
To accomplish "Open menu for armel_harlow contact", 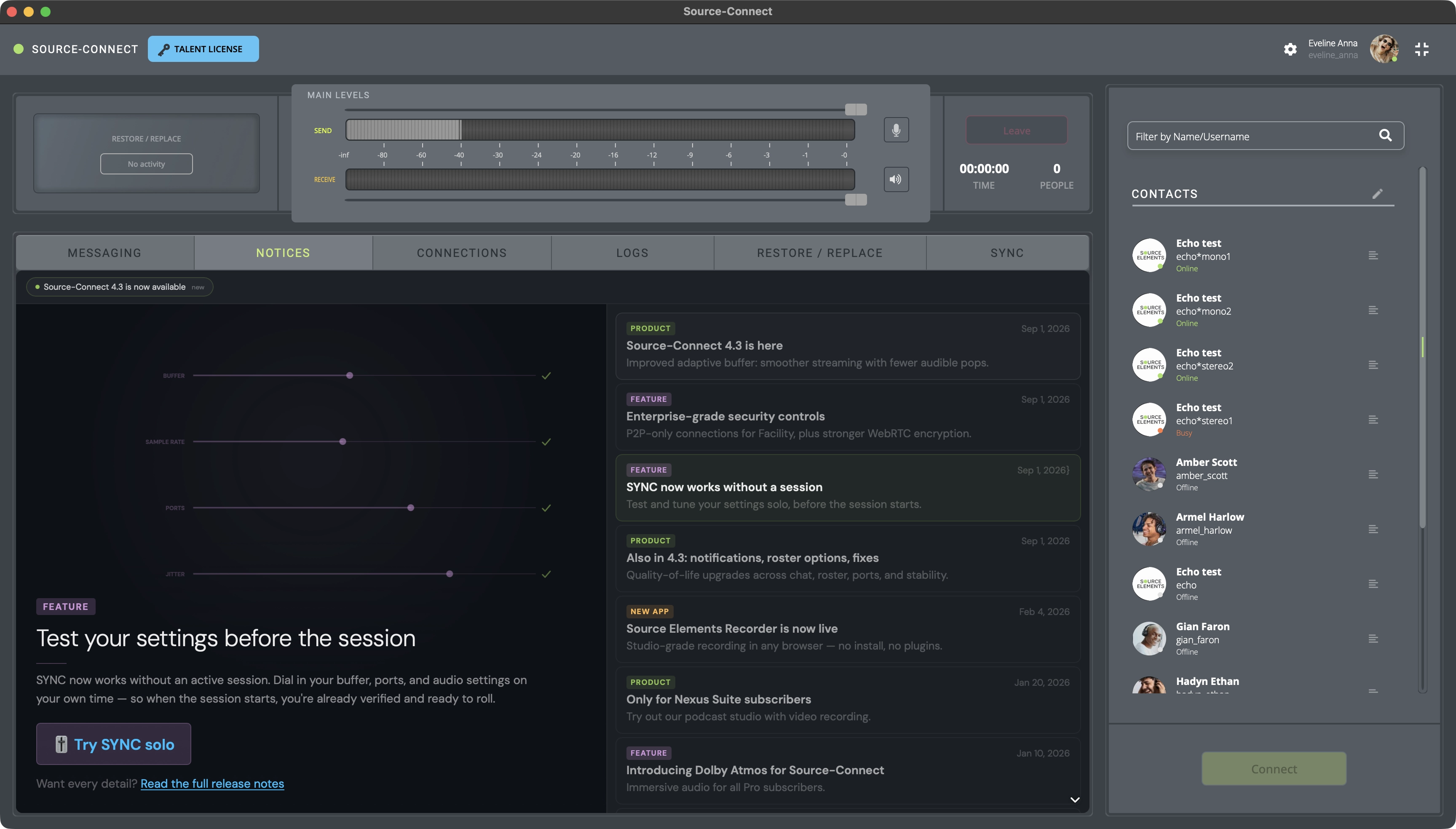I will click(1373, 529).
